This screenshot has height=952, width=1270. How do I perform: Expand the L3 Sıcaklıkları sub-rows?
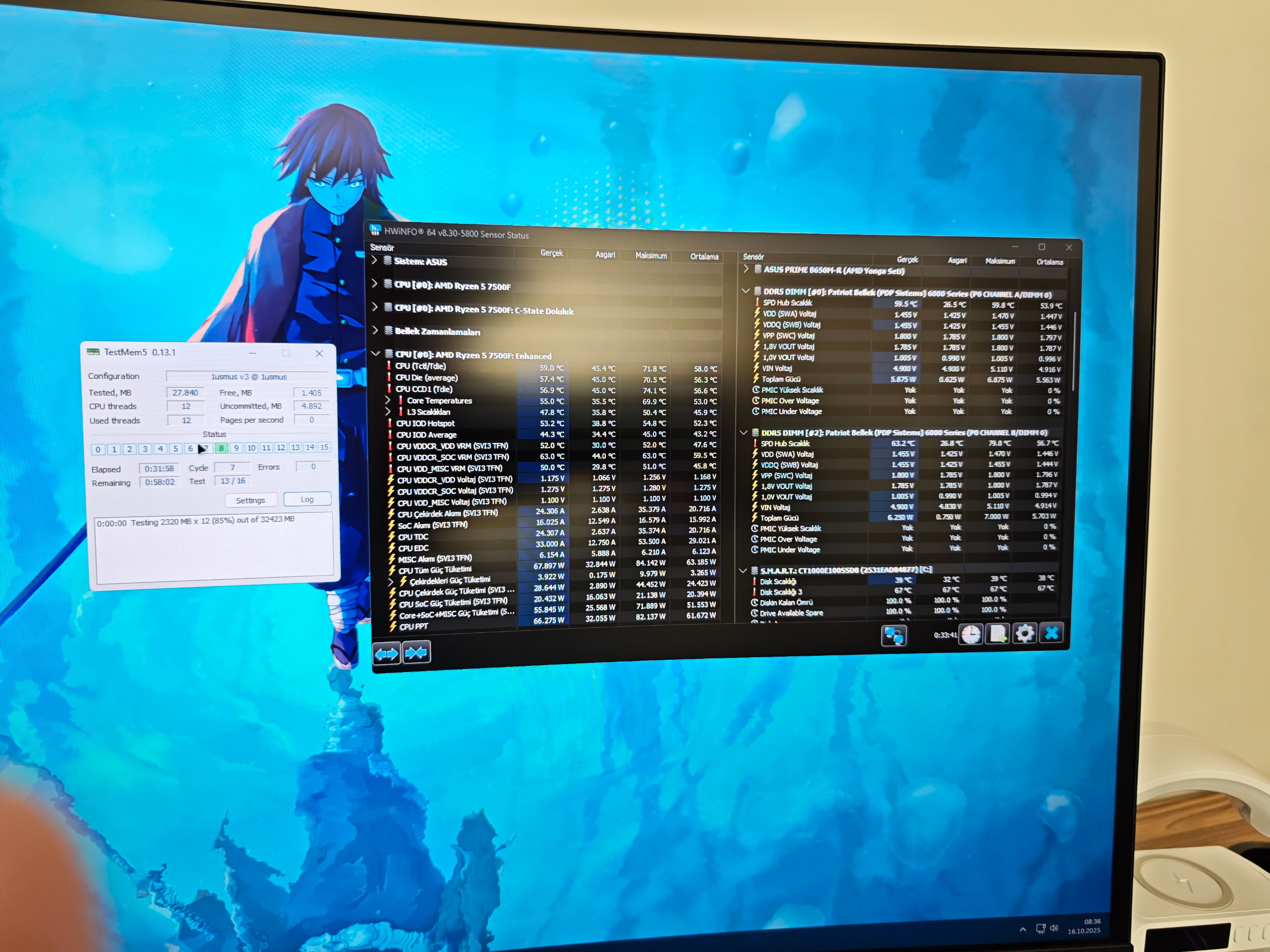(388, 412)
